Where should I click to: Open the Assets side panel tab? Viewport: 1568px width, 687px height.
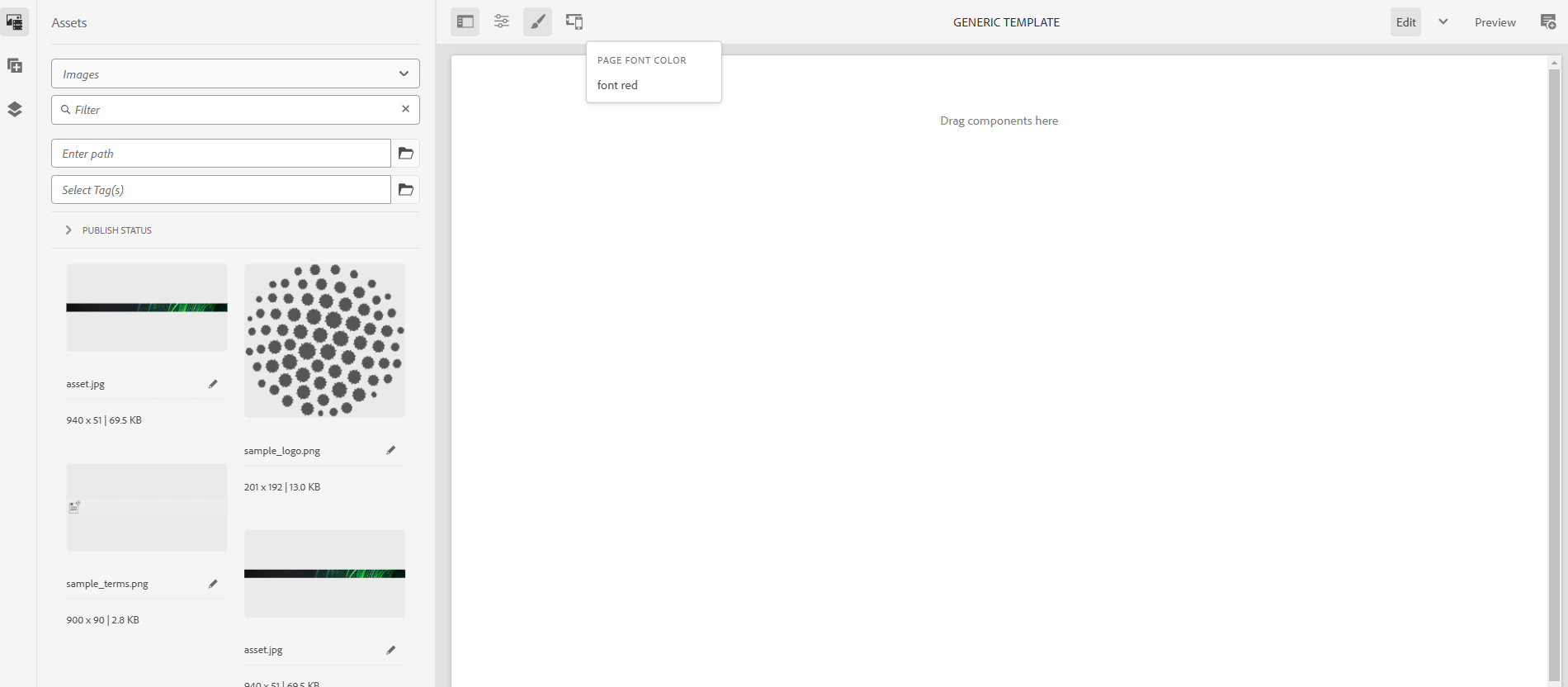point(15,22)
